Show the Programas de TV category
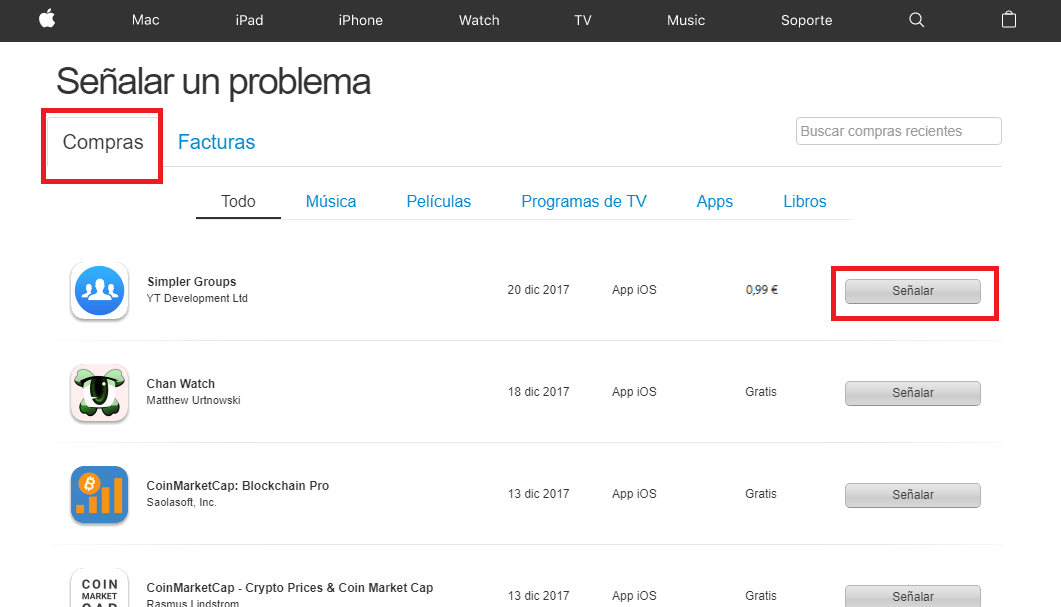1061x607 pixels. click(584, 202)
